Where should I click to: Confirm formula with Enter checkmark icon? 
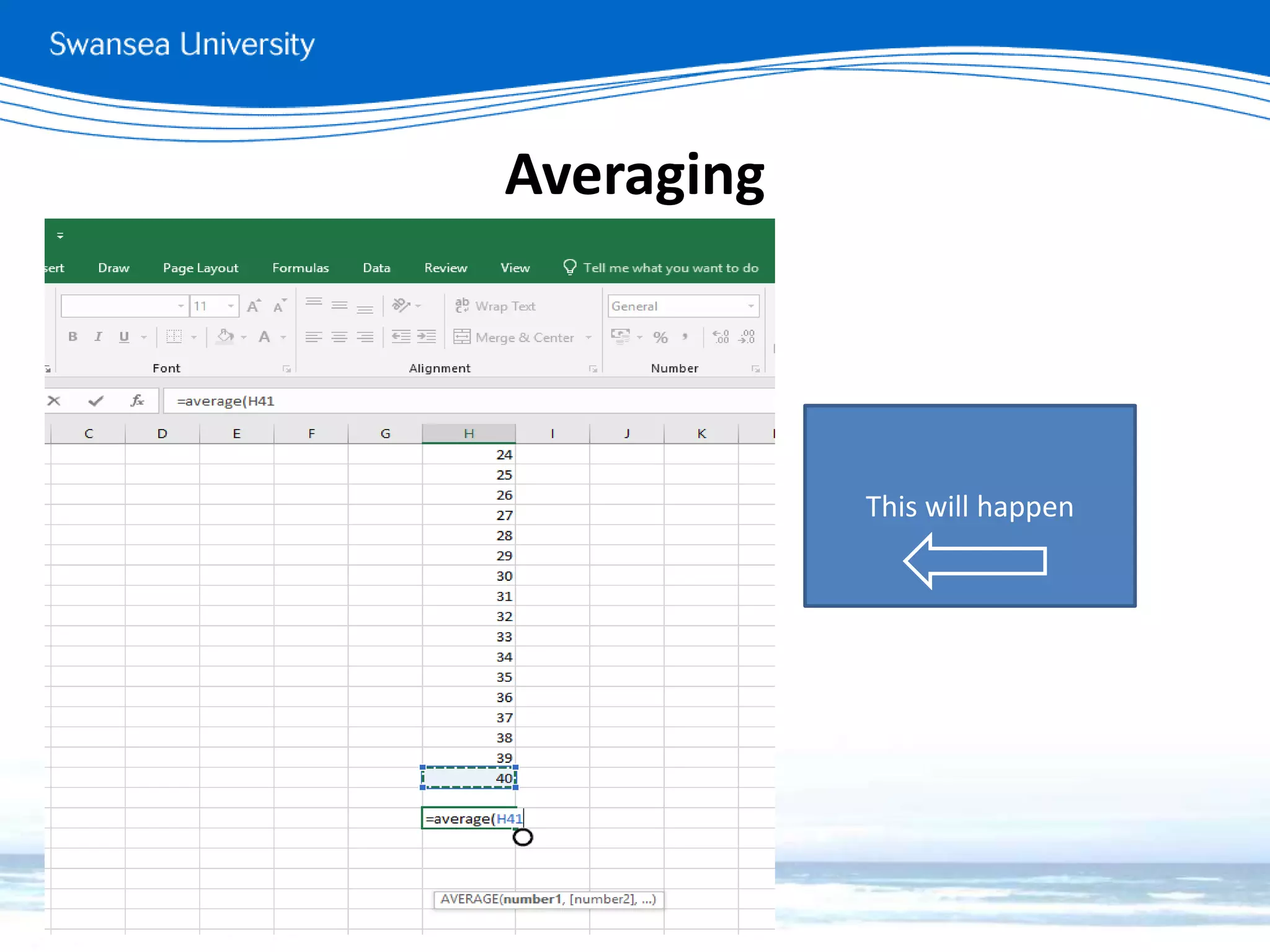point(95,401)
